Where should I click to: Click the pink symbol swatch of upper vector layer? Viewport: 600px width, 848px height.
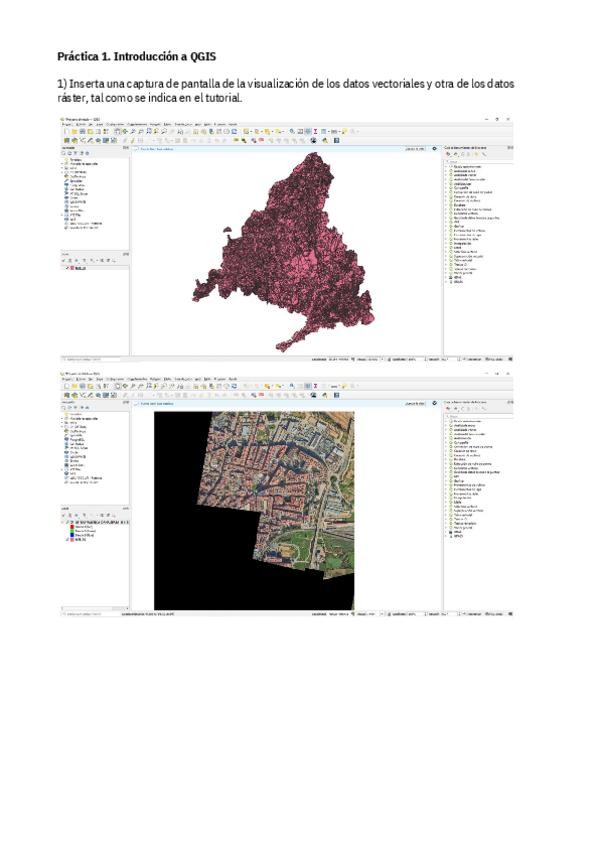[71, 268]
